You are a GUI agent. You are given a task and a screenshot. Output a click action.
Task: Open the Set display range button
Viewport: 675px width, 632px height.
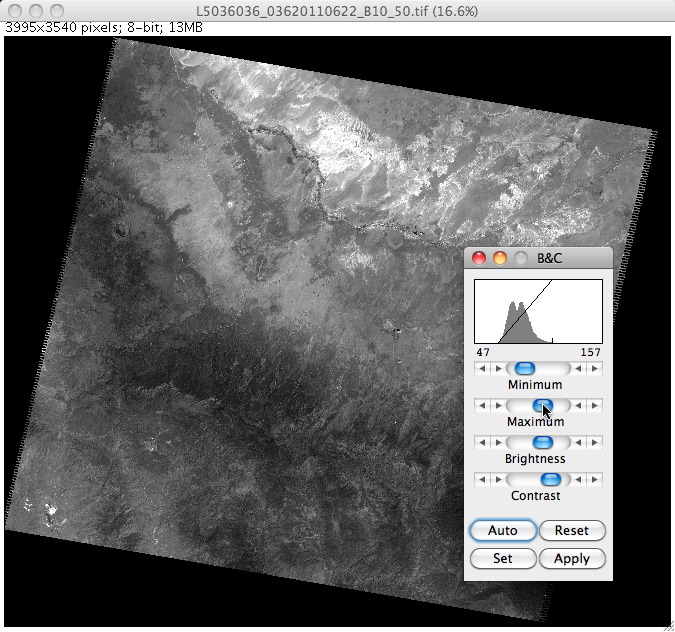(x=502, y=558)
